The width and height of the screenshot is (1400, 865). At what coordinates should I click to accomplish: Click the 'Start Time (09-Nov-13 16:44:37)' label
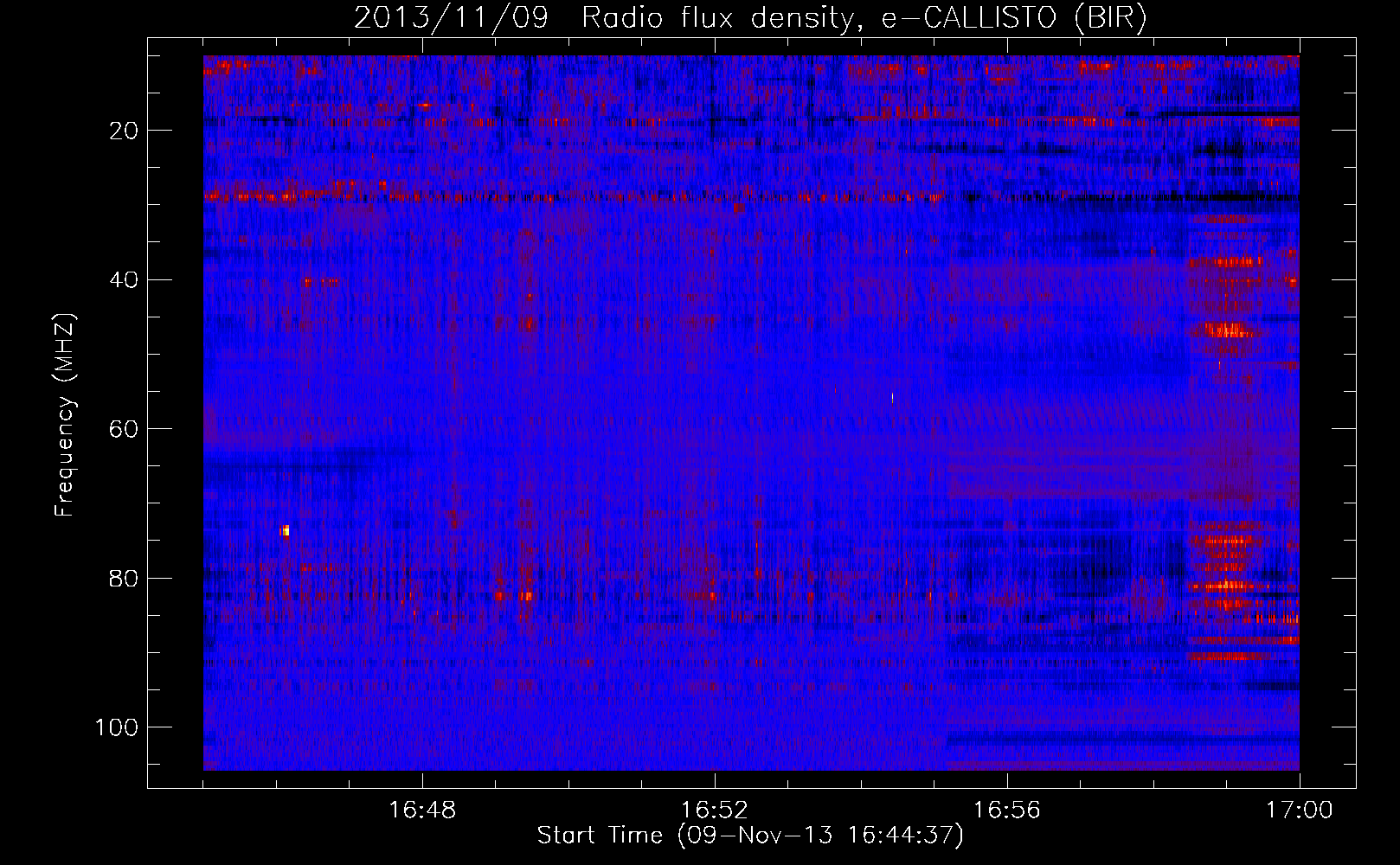750,836
